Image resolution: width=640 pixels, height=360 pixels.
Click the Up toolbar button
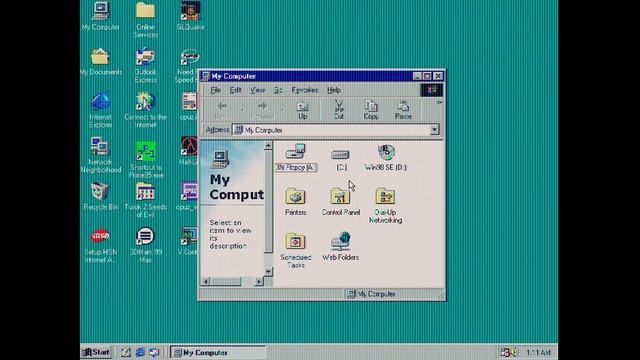coord(302,110)
